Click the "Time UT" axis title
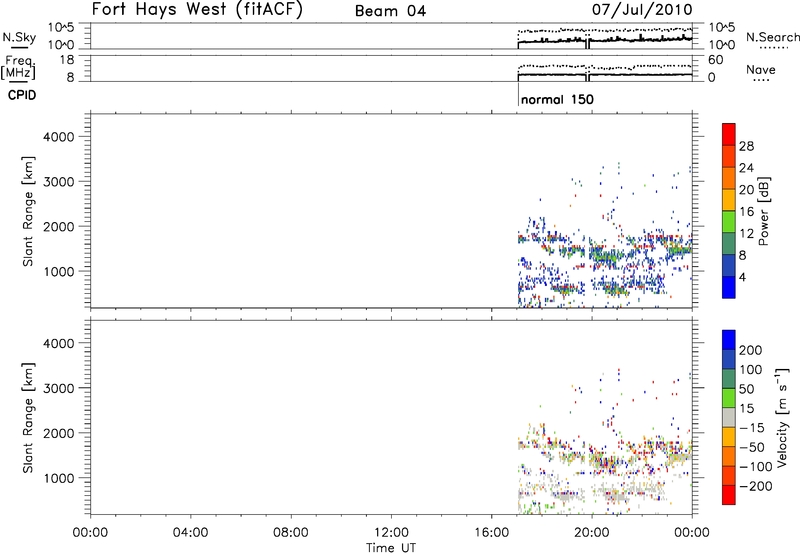800x554 pixels. pyautogui.click(x=391, y=548)
